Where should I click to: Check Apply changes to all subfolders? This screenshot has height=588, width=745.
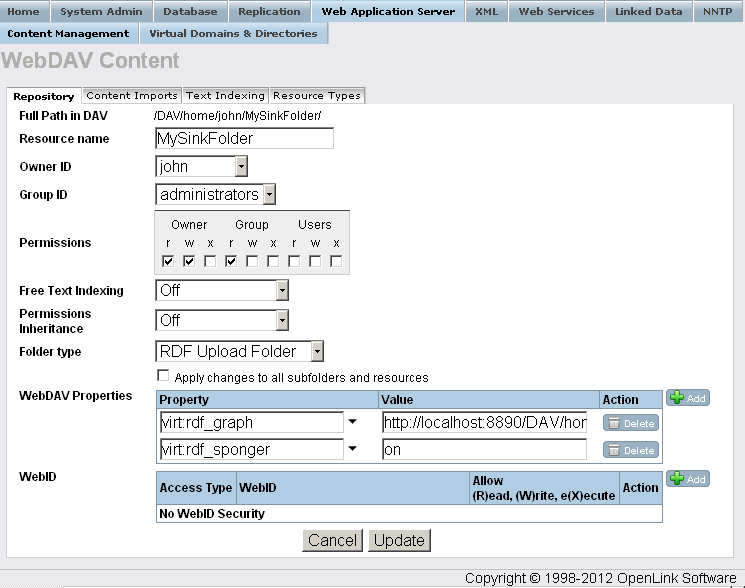(163, 376)
